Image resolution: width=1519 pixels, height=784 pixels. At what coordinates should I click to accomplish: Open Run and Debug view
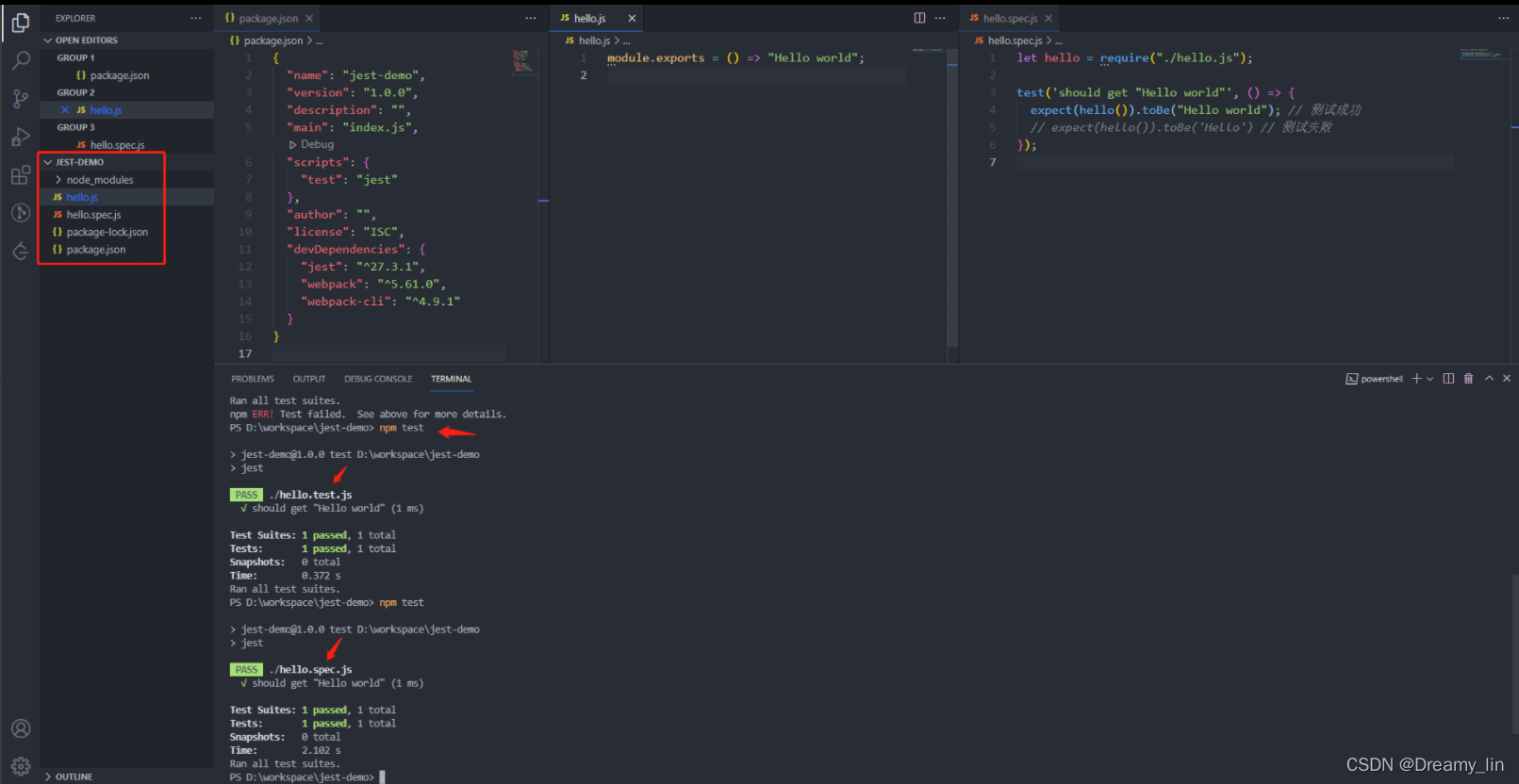pos(21,138)
